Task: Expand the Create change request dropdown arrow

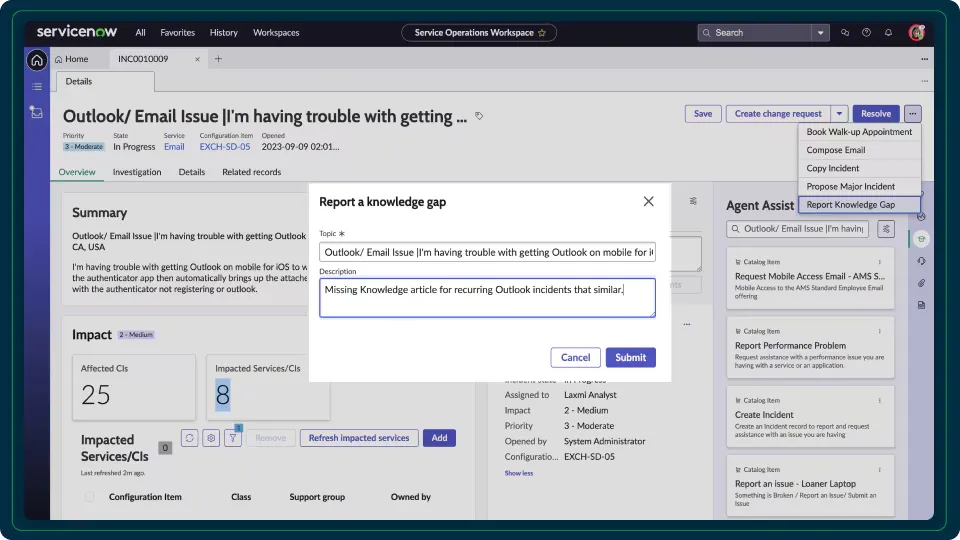Action: point(840,114)
